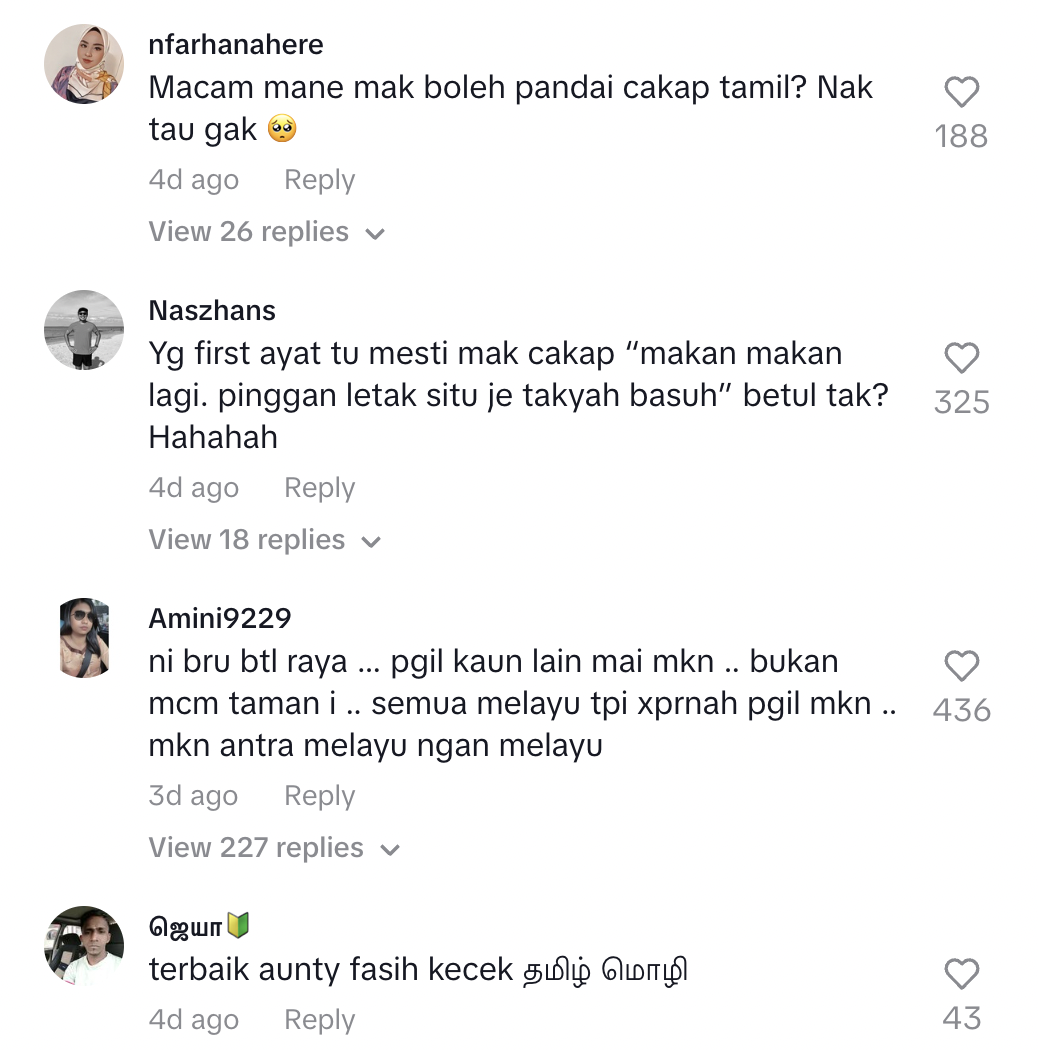Open the ஜெயா username link
Viewport: 1038px width, 1050px height.
(187, 927)
